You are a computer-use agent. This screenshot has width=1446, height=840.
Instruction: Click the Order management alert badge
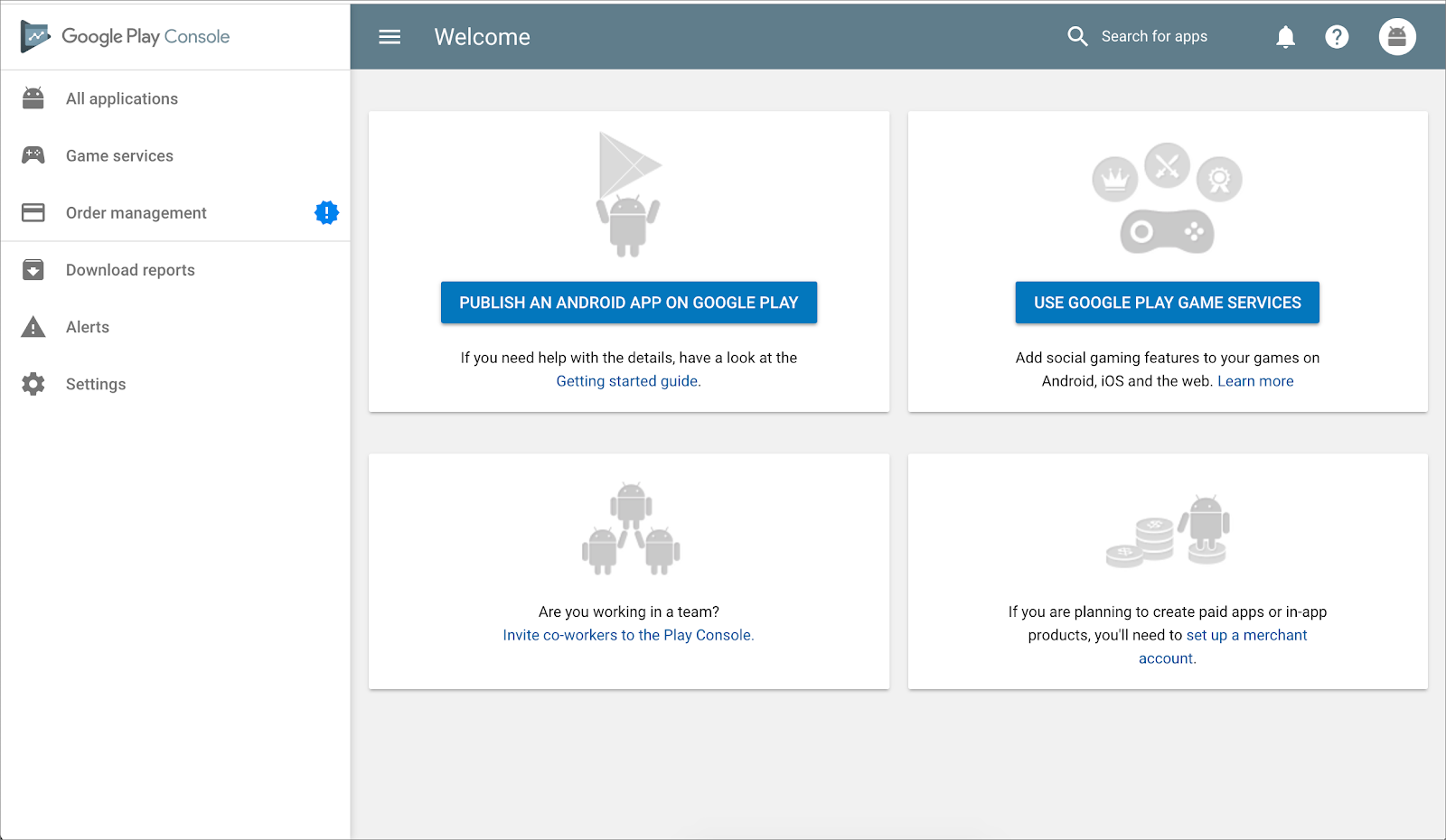click(x=326, y=212)
